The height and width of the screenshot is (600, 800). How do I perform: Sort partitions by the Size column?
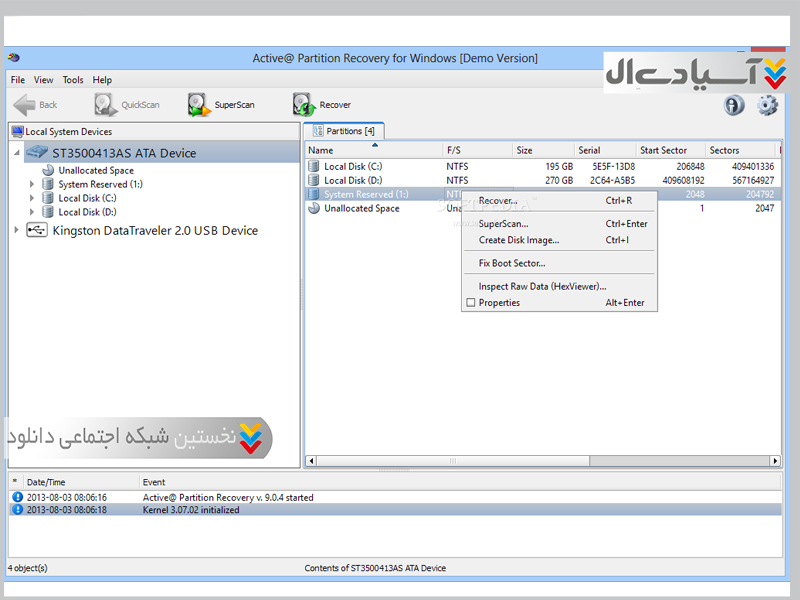pos(524,150)
